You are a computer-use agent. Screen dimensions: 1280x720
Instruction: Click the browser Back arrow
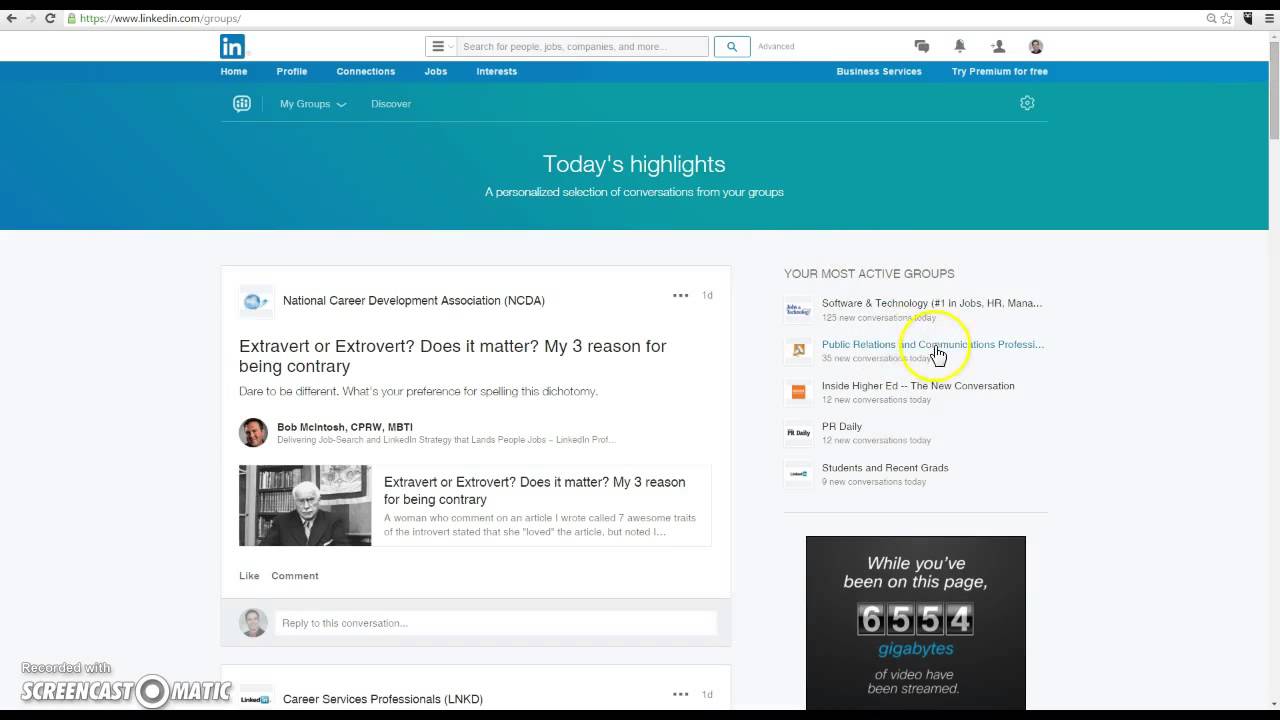(11, 18)
